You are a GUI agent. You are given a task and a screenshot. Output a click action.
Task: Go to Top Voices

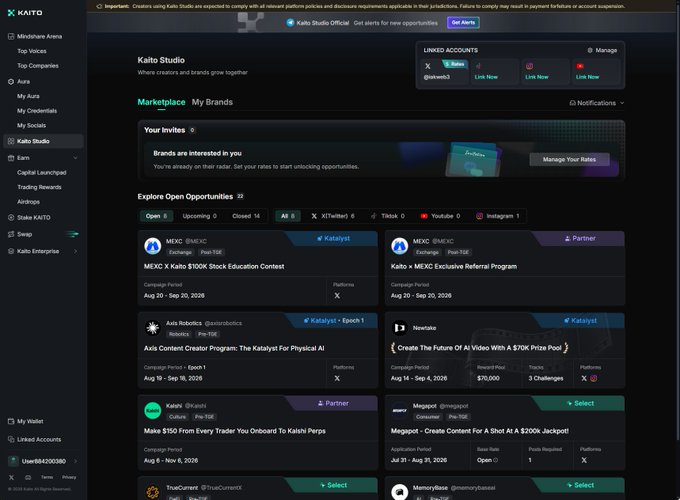32,51
